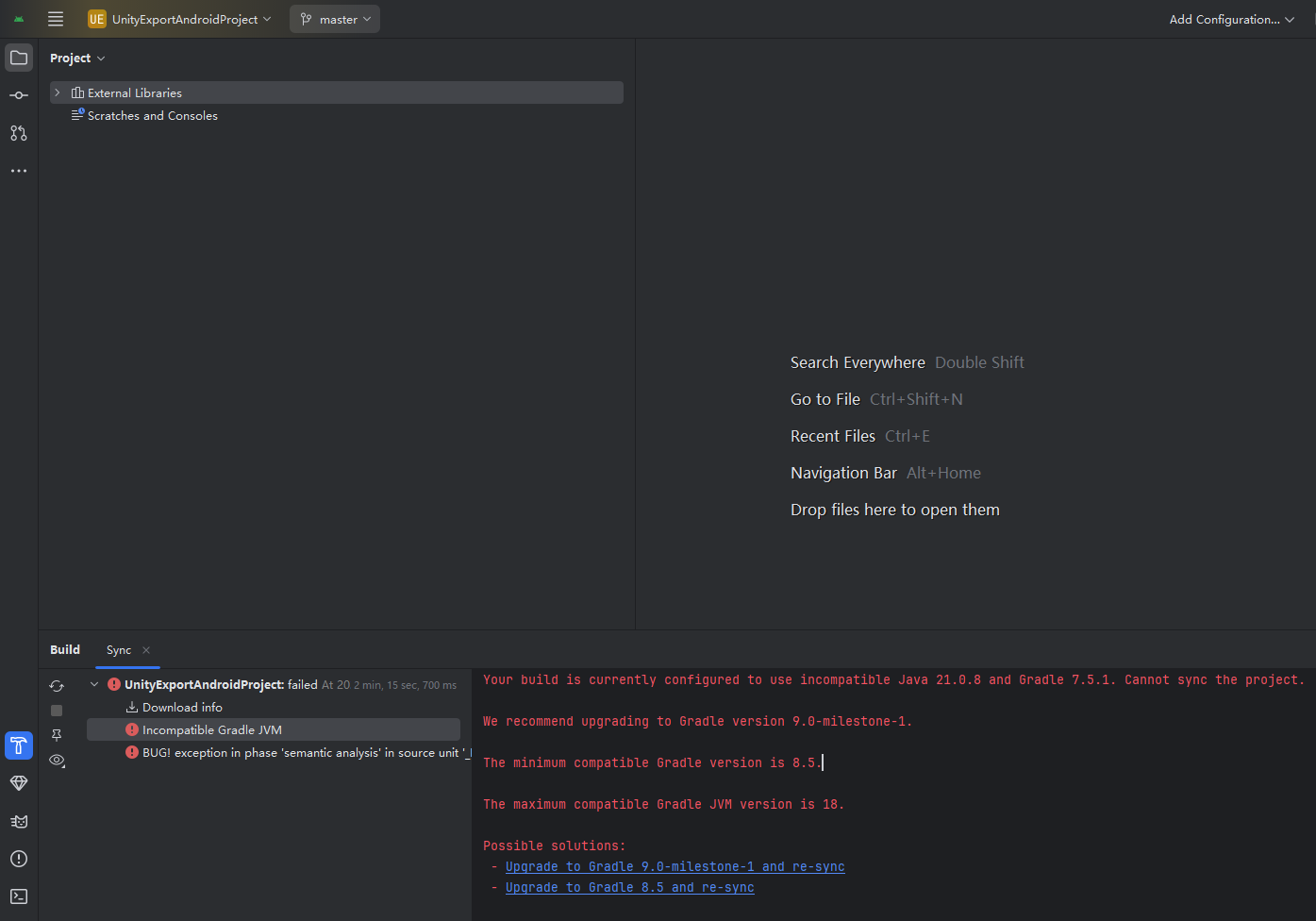Select Incompatible Gradle JVM error row
The image size is (1316, 921).
coord(274,729)
